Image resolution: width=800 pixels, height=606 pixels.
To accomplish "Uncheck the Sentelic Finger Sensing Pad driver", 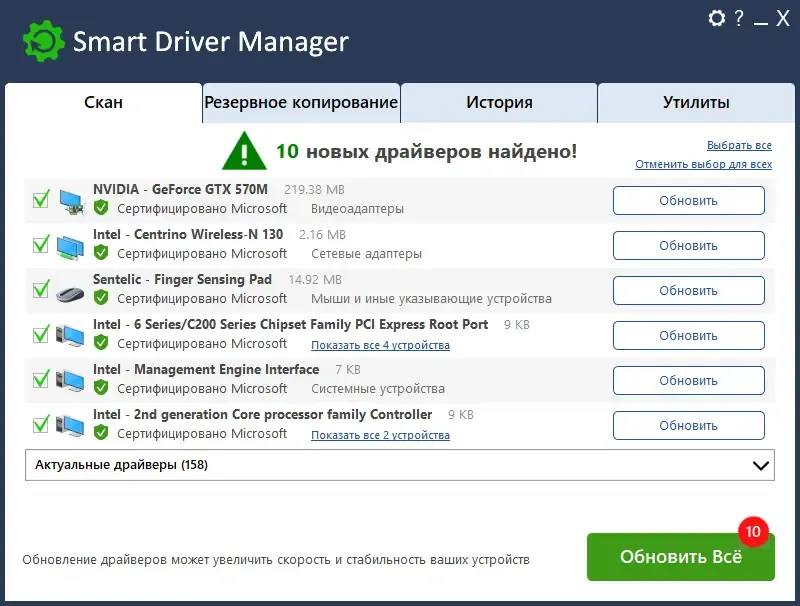I will point(40,289).
